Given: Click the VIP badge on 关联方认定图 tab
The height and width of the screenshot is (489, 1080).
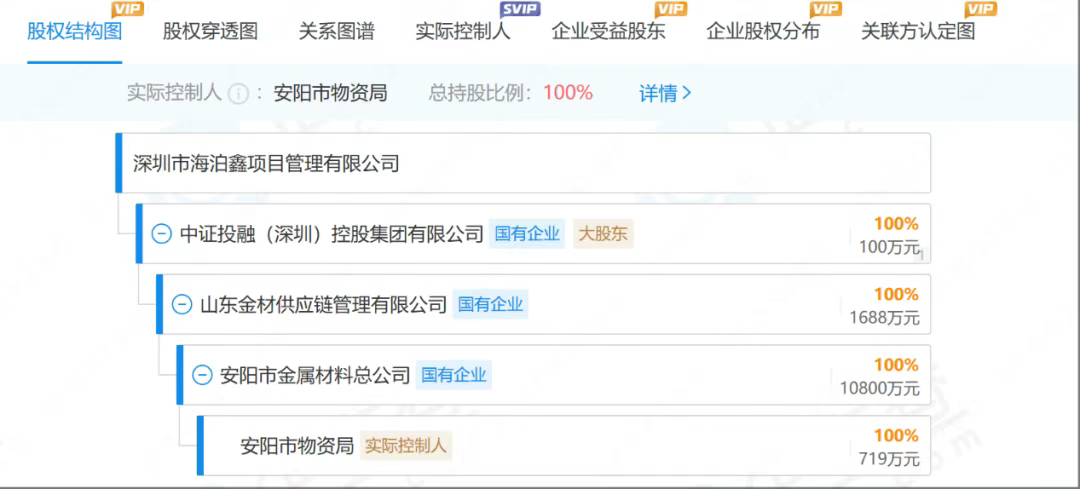Looking at the screenshot, I should [x=980, y=8].
